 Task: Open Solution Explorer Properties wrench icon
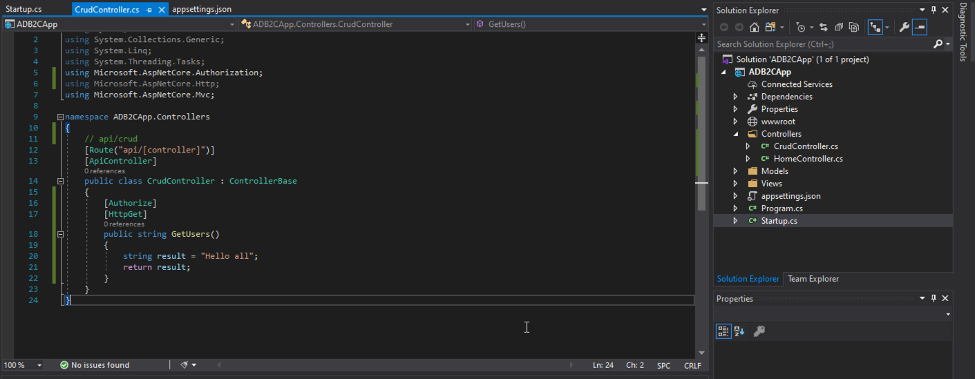pyautogui.click(x=903, y=27)
